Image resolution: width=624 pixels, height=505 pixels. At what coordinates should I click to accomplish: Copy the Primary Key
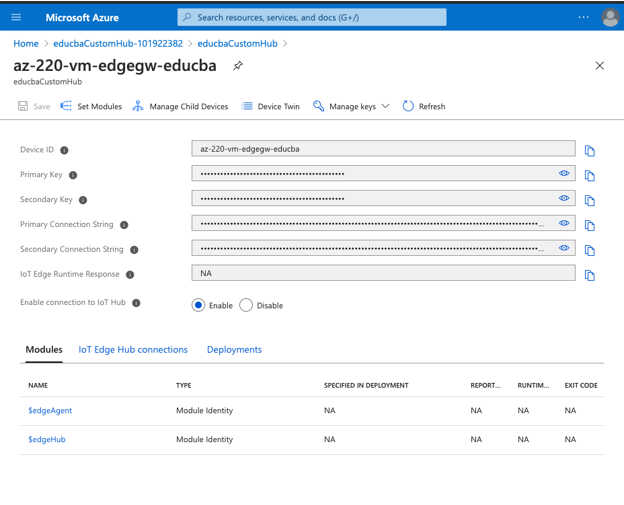coord(589,175)
